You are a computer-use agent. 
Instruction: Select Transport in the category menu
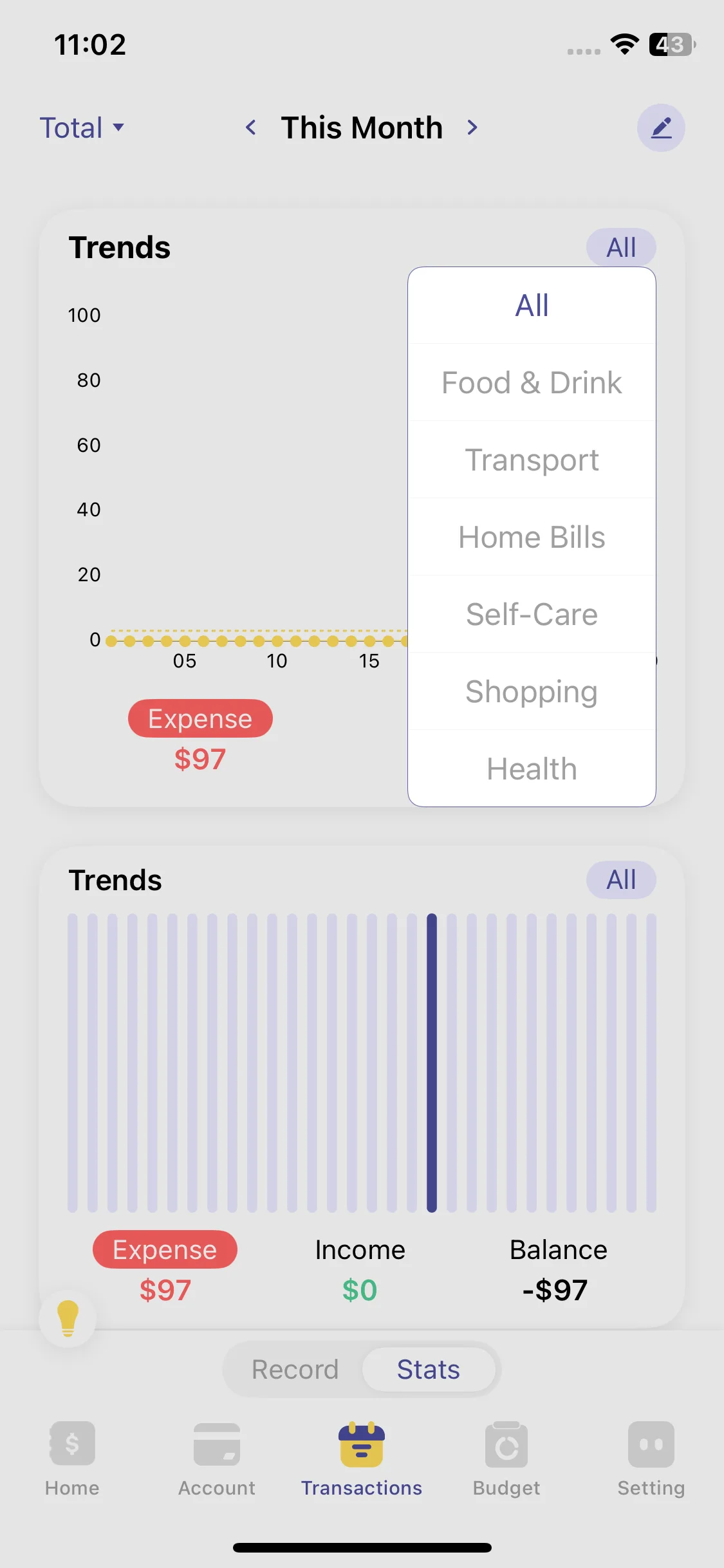[532, 460]
